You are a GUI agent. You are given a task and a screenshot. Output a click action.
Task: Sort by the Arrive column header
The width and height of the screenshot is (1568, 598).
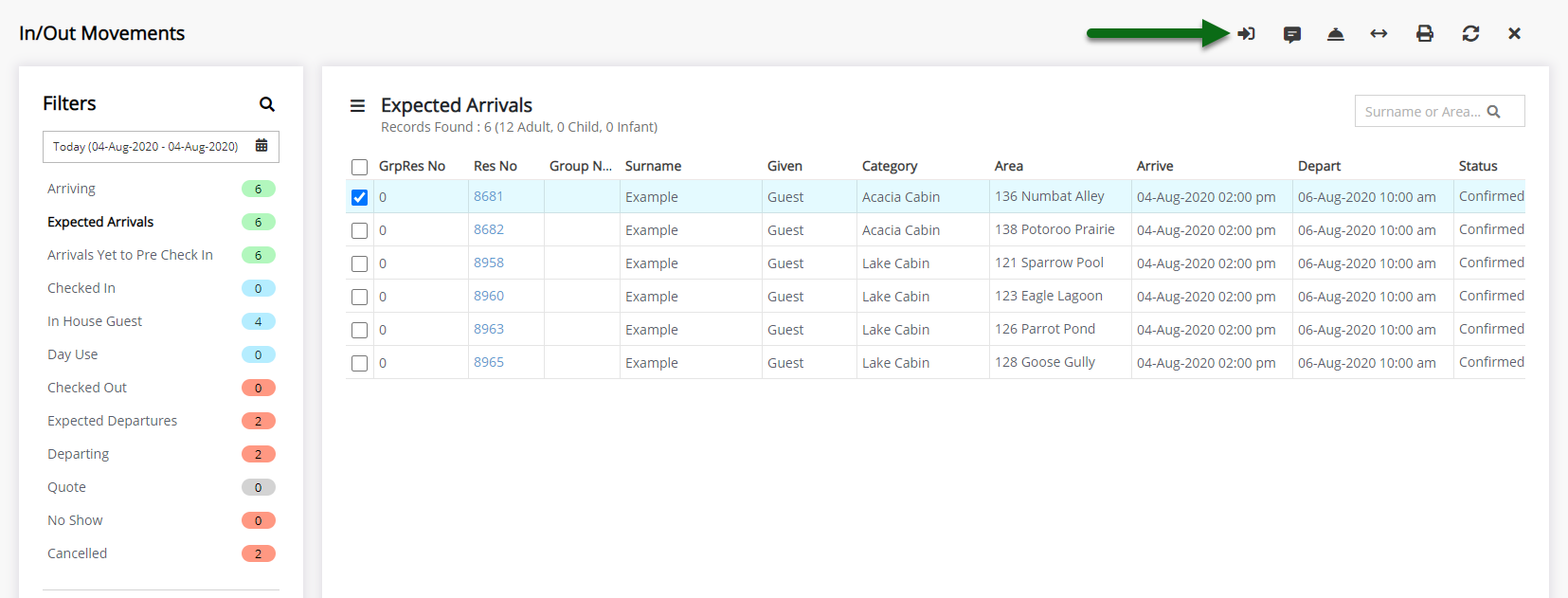(x=1155, y=166)
